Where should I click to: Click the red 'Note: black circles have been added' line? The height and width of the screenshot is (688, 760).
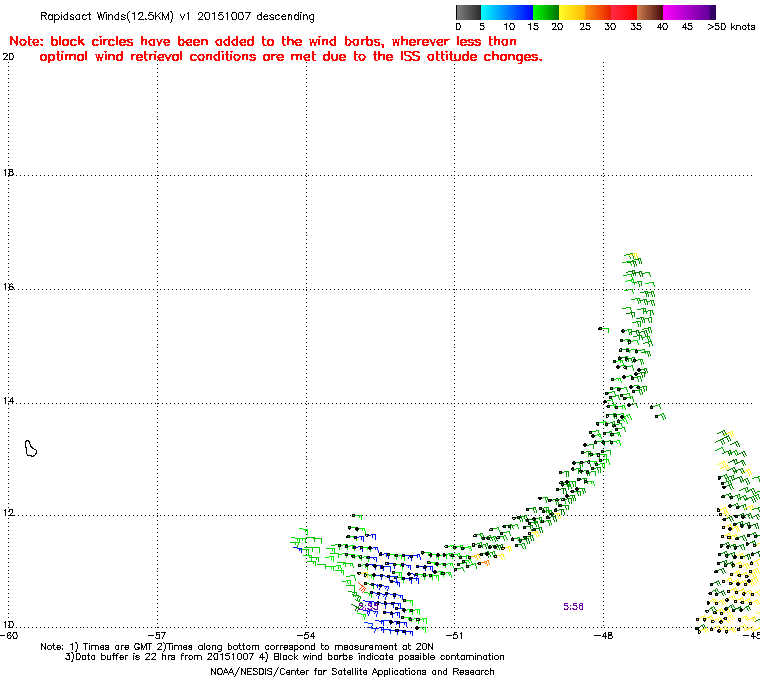pos(263,41)
